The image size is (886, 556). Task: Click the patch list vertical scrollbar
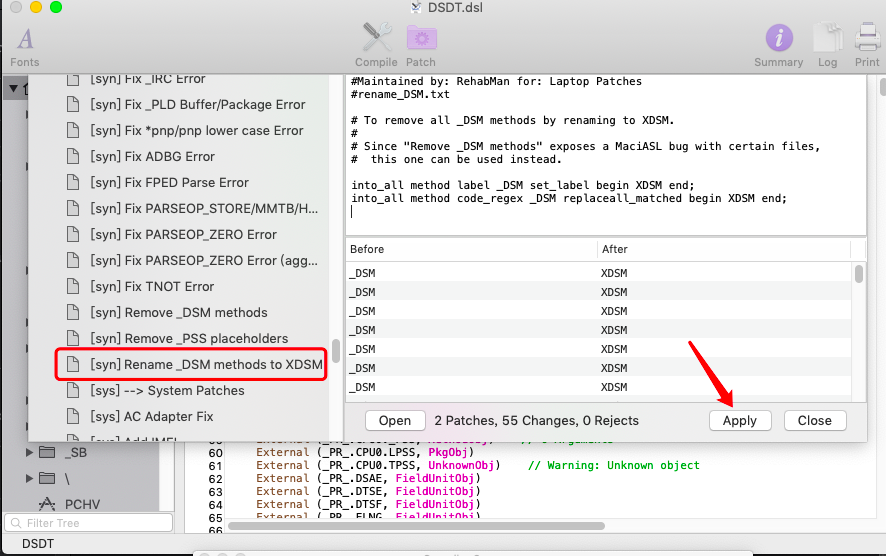coord(336,351)
